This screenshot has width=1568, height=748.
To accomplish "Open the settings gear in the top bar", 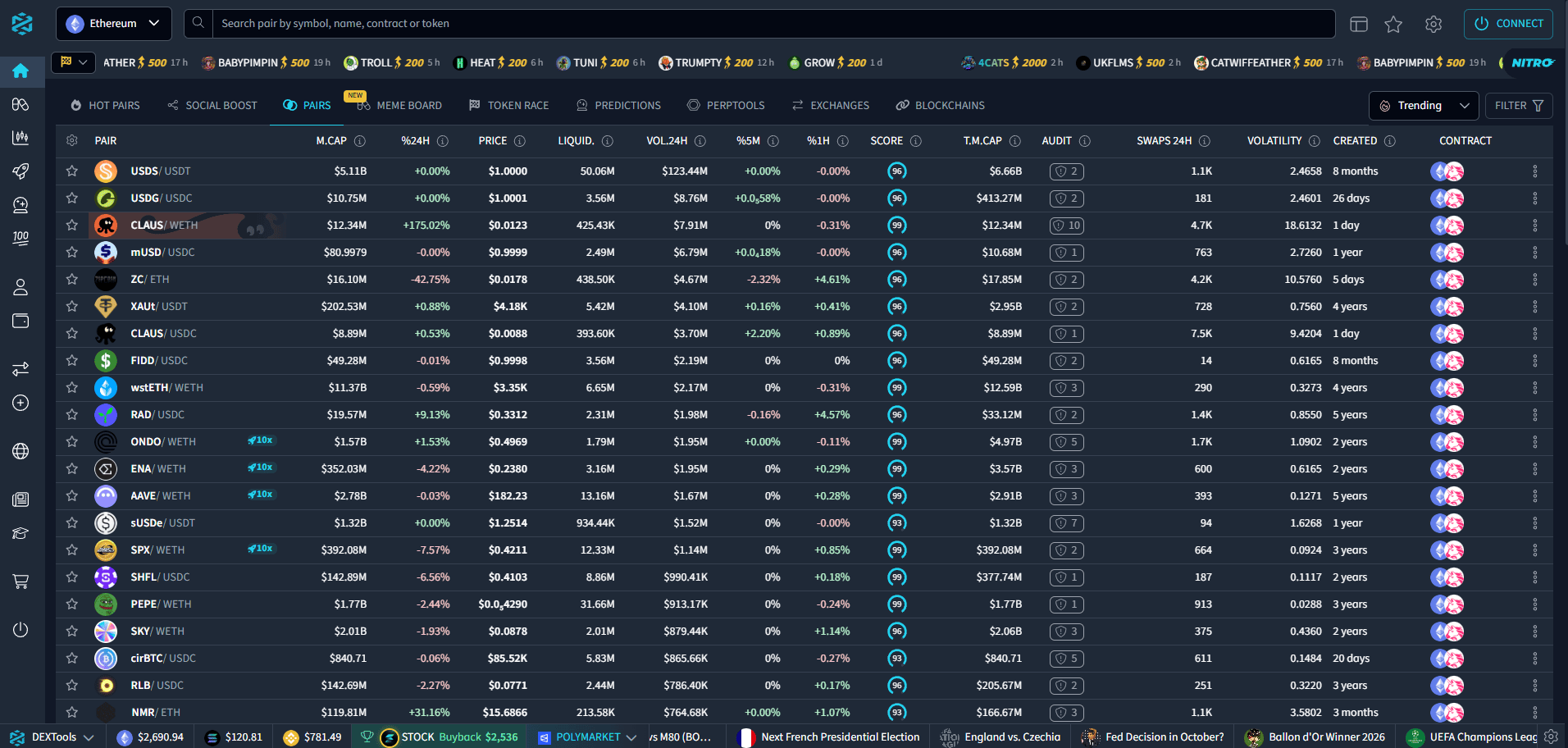I will point(1434,25).
